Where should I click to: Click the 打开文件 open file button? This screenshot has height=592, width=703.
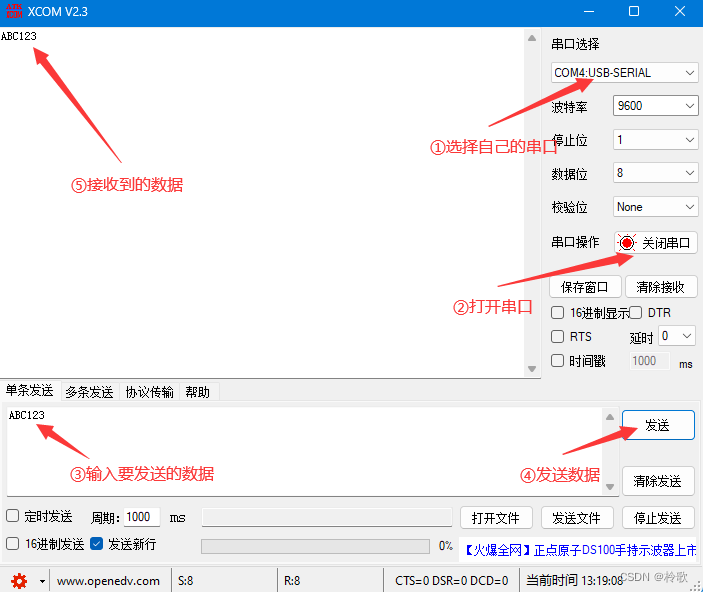click(x=496, y=518)
